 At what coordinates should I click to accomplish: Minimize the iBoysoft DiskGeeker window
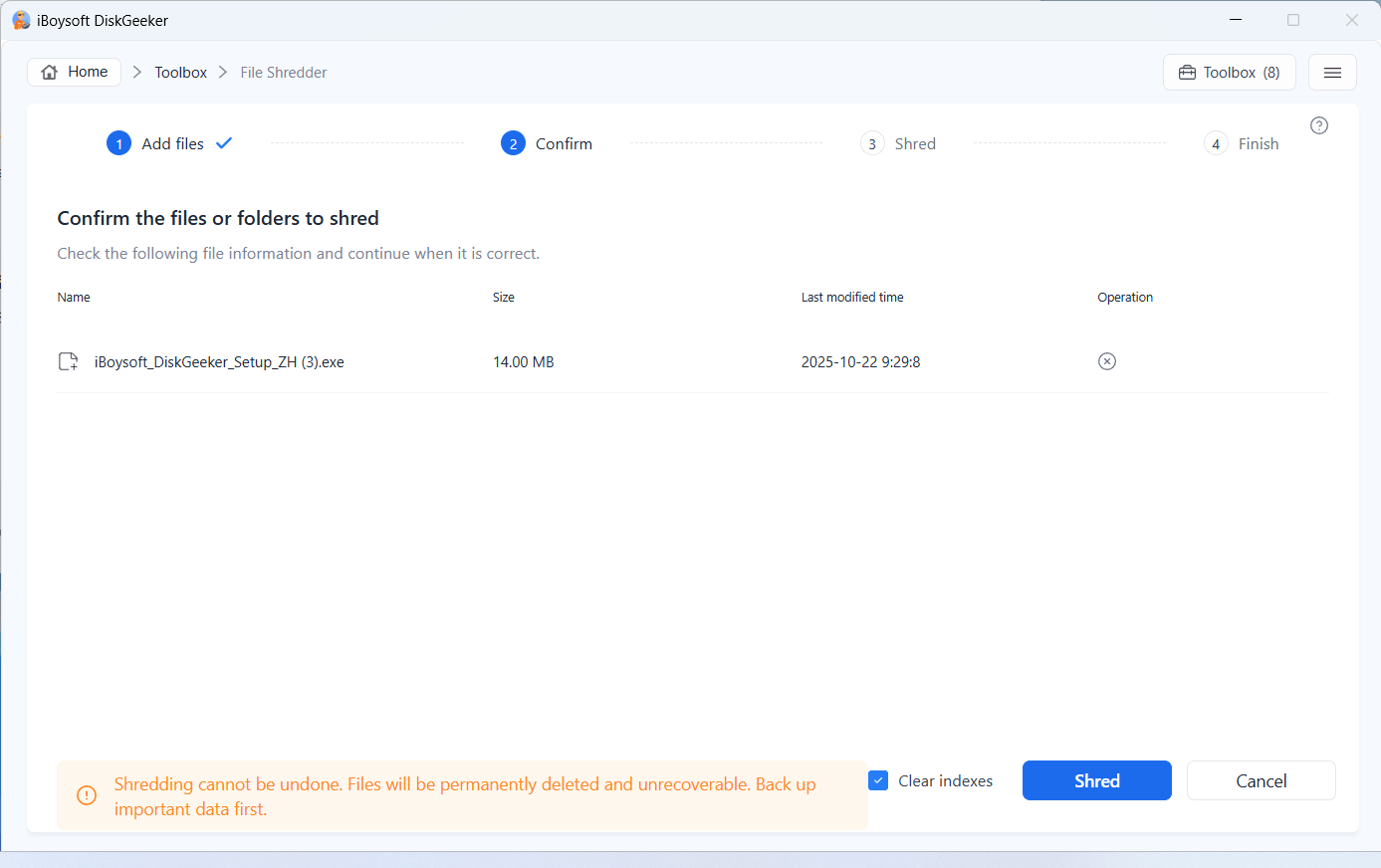1236,20
